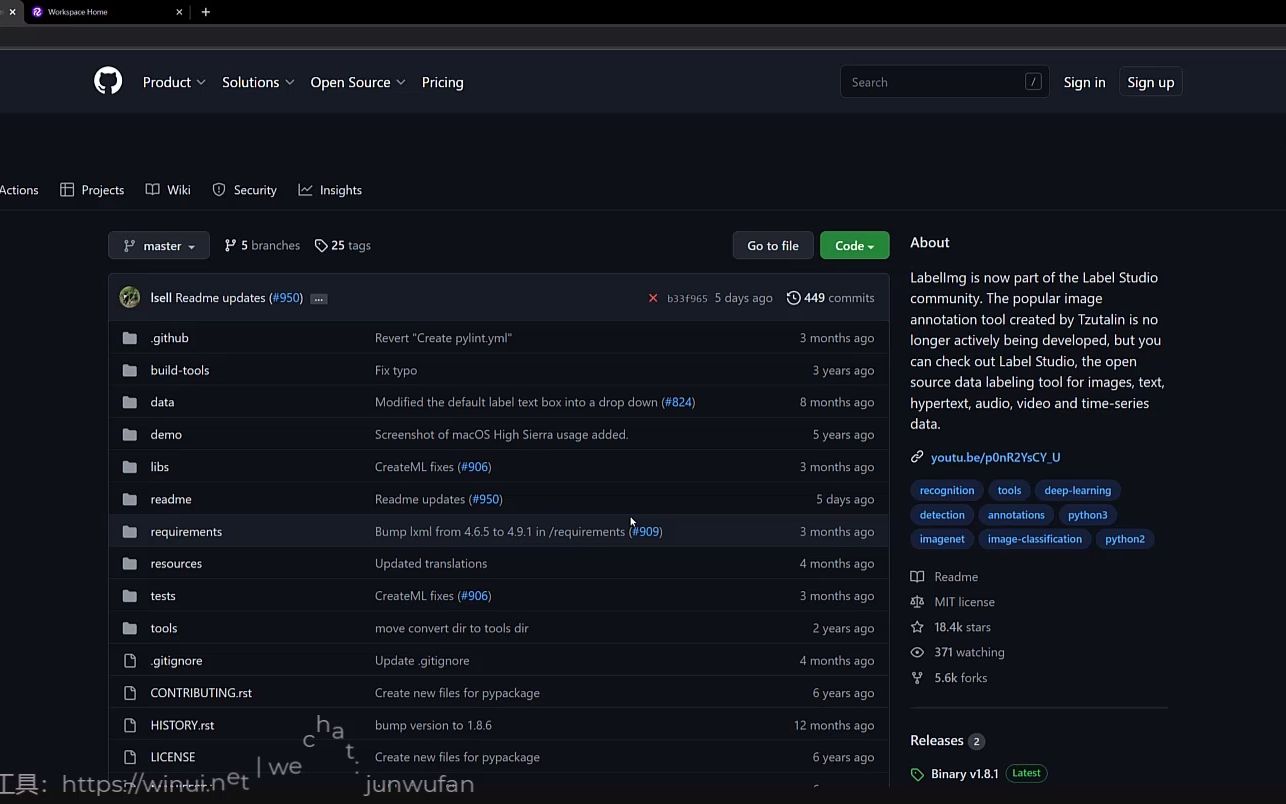Open the HISTORY.rst file
Image resolution: width=1286 pixels, height=804 pixels.
[182, 725]
